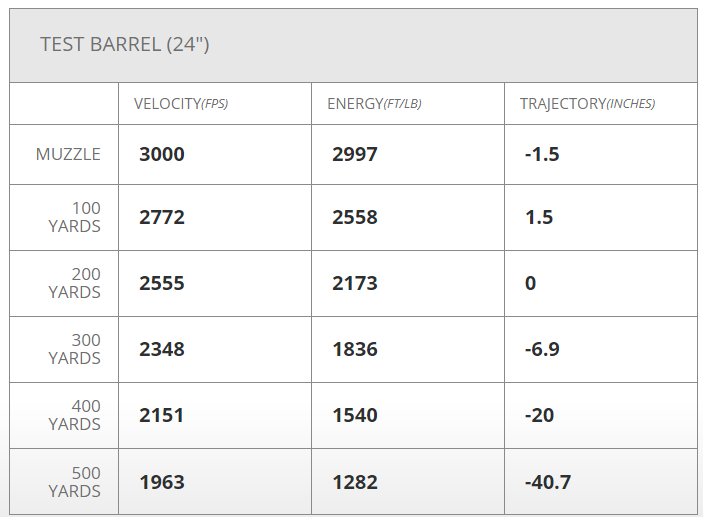Click the 200 YARDS row label
The image size is (703, 517).
(75, 283)
